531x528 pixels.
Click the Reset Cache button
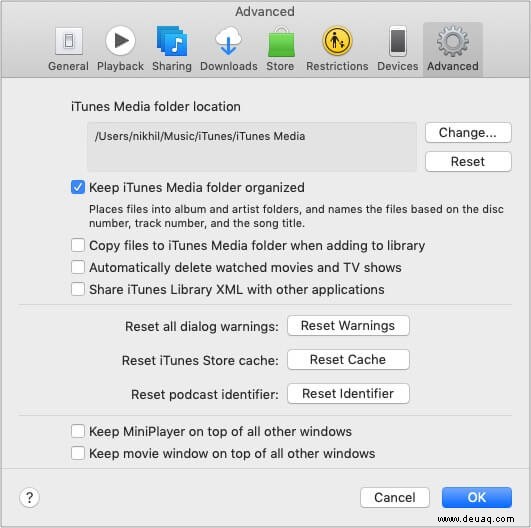(348, 359)
